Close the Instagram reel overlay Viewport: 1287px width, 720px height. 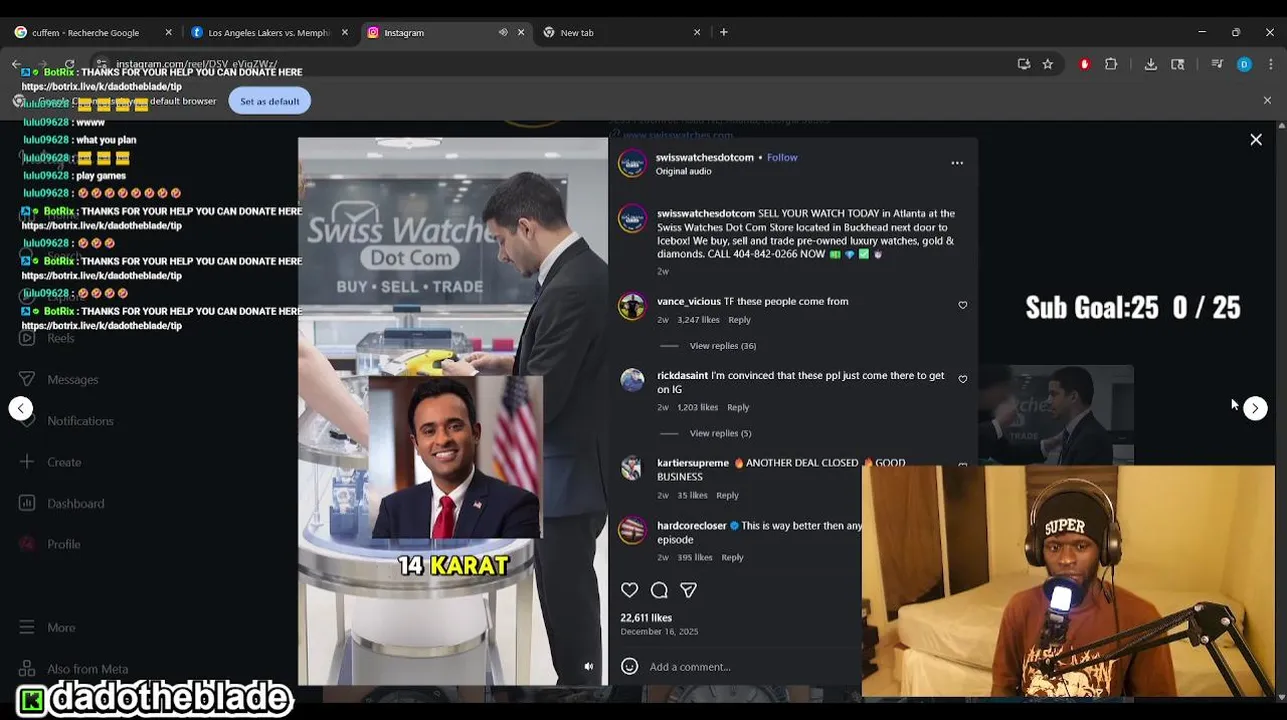[1256, 140]
